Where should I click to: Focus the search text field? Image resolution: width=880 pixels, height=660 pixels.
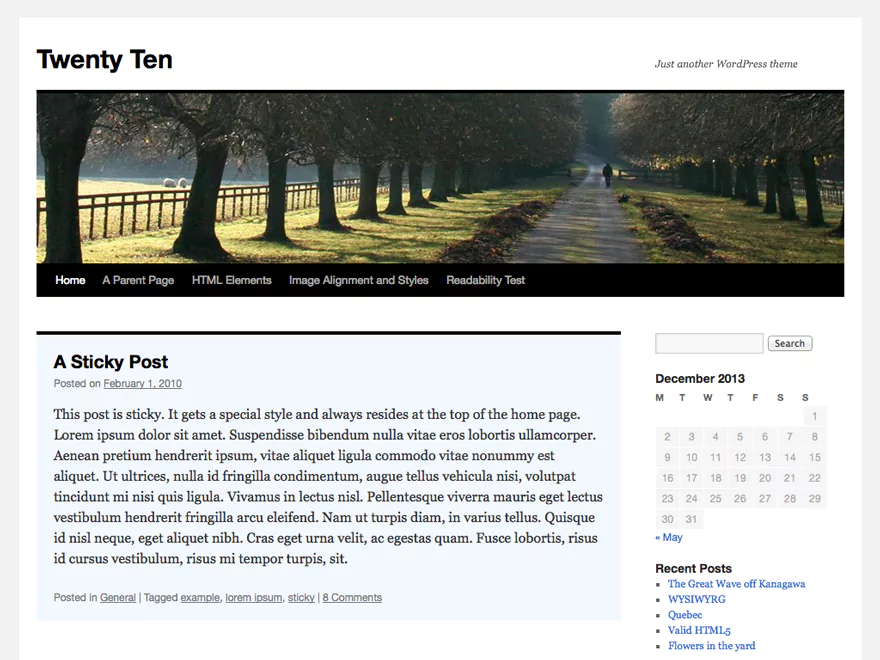pyautogui.click(x=709, y=344)
